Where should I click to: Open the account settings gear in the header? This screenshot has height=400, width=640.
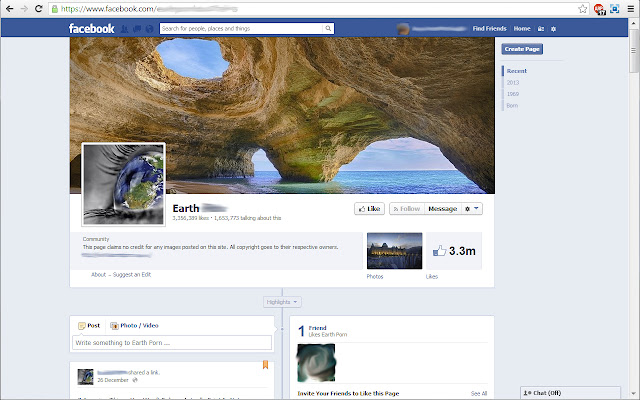click(553, 29)
